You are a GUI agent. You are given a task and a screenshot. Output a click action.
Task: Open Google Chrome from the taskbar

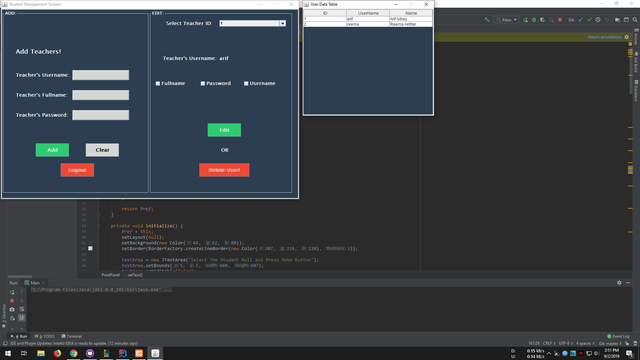[x=73, y=353]
